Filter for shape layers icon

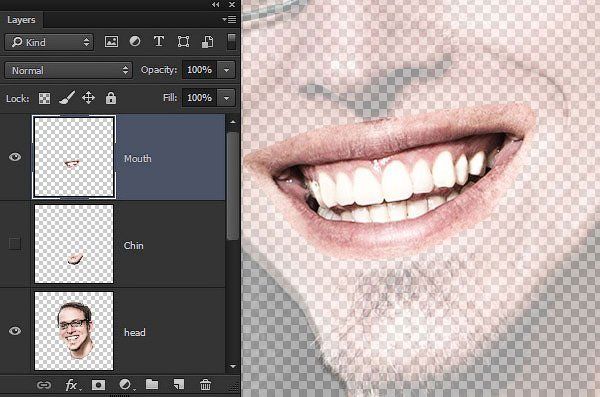(x=183, y=41)
